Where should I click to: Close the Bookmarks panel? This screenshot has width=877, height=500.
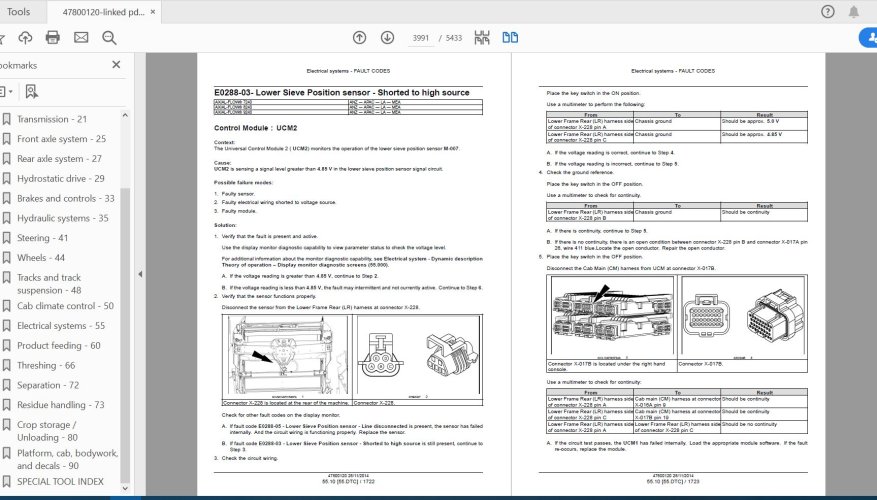(x=116, y=65)
